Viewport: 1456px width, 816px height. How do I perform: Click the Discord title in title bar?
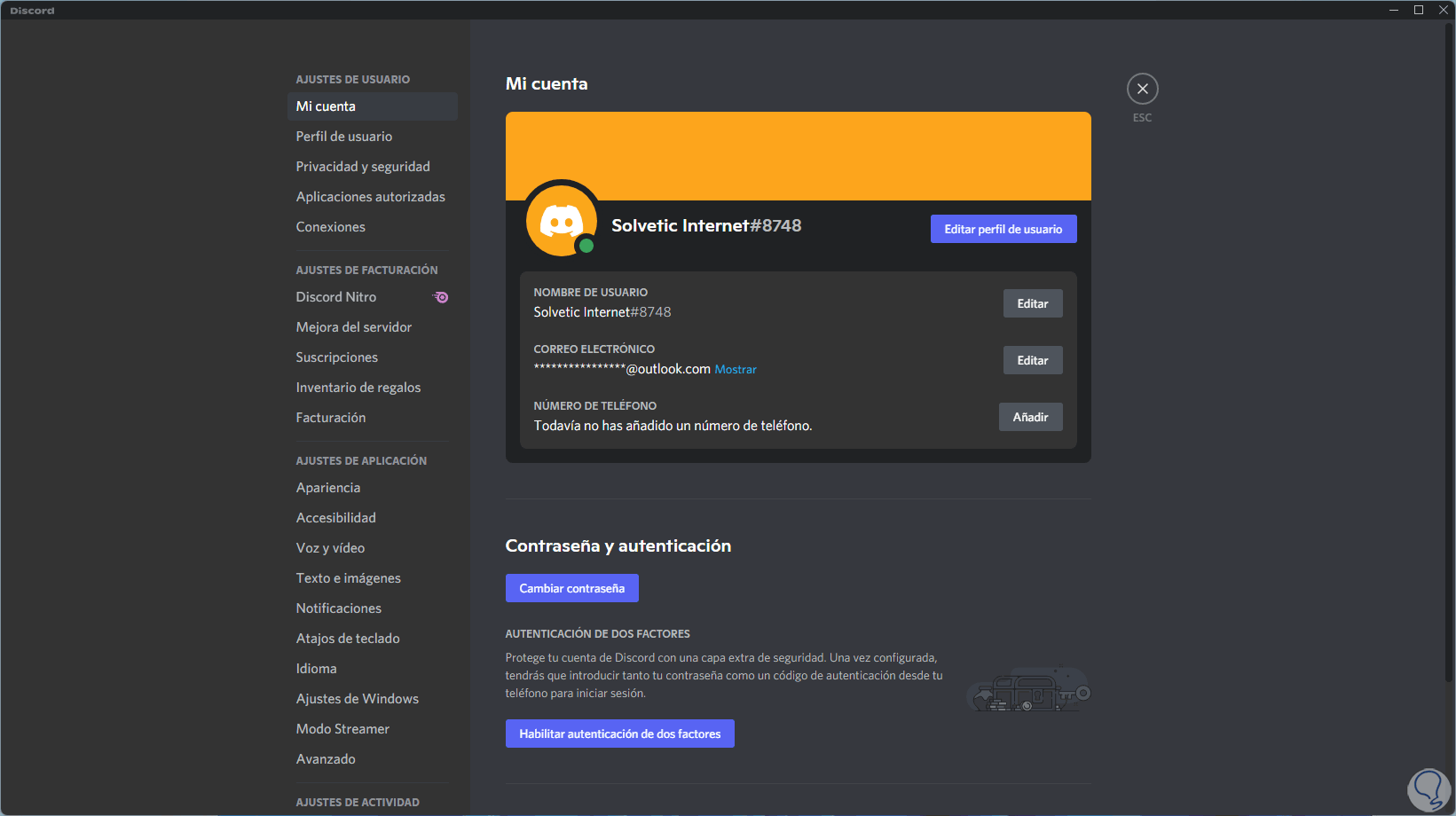[x=33, y=11]
